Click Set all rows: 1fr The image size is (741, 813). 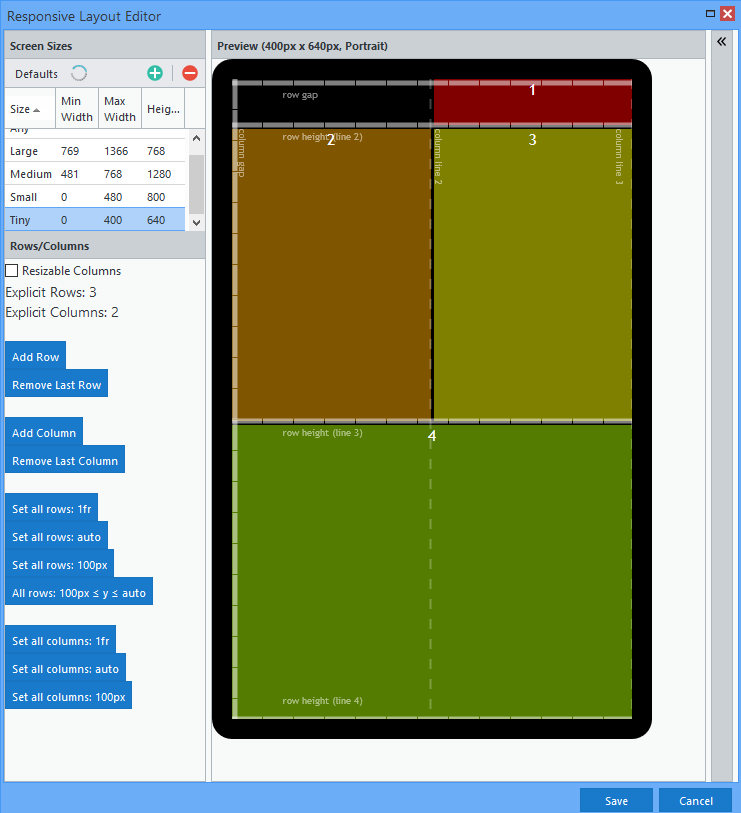(x=51, y=509)
